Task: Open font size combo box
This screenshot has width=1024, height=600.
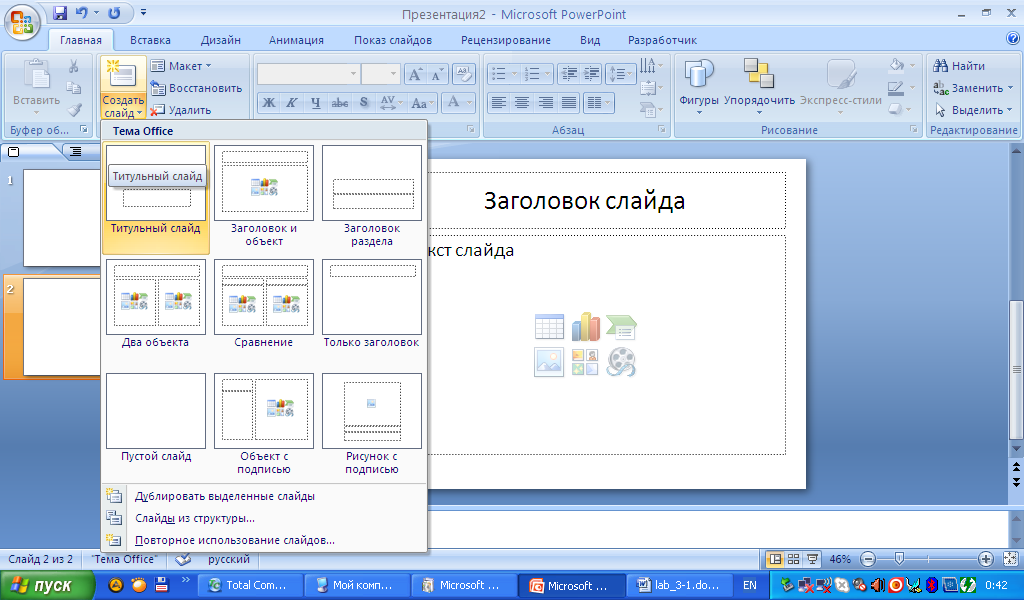Action: pos(381,74)
